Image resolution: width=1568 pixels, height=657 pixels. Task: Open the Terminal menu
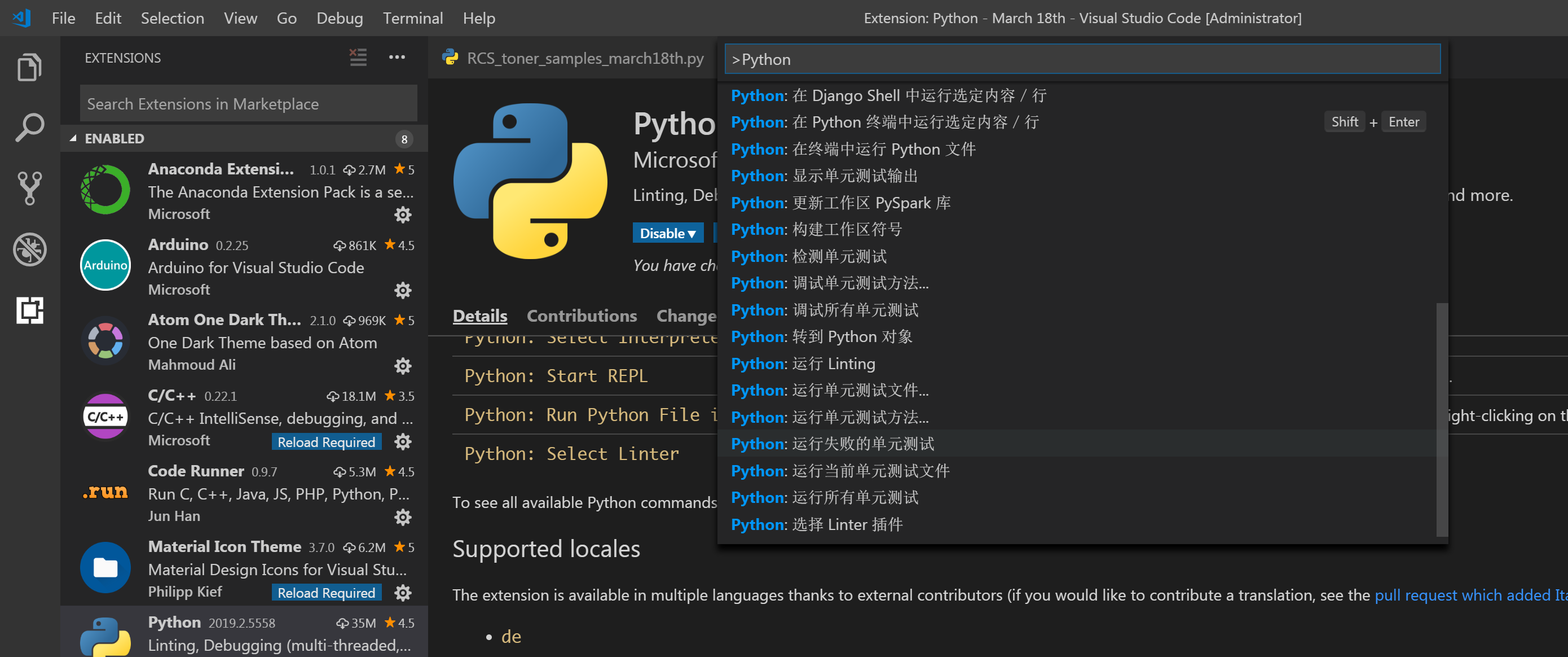[413, 17]
